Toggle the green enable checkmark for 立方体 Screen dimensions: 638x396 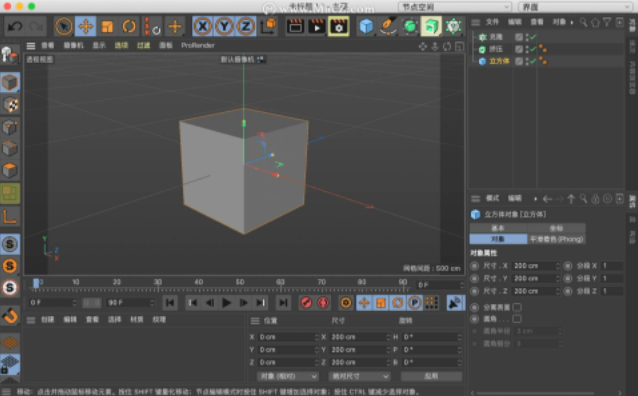[533, 61]
